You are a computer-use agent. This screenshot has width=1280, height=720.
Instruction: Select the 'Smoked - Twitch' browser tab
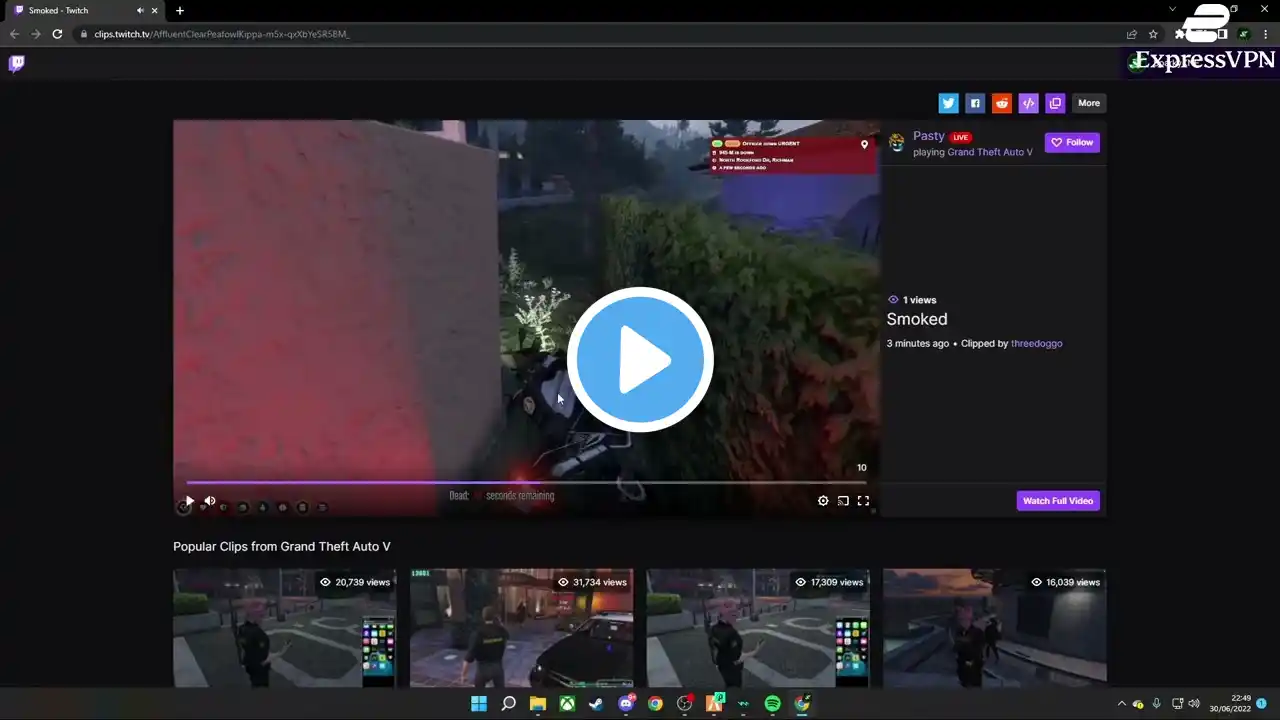85,10
